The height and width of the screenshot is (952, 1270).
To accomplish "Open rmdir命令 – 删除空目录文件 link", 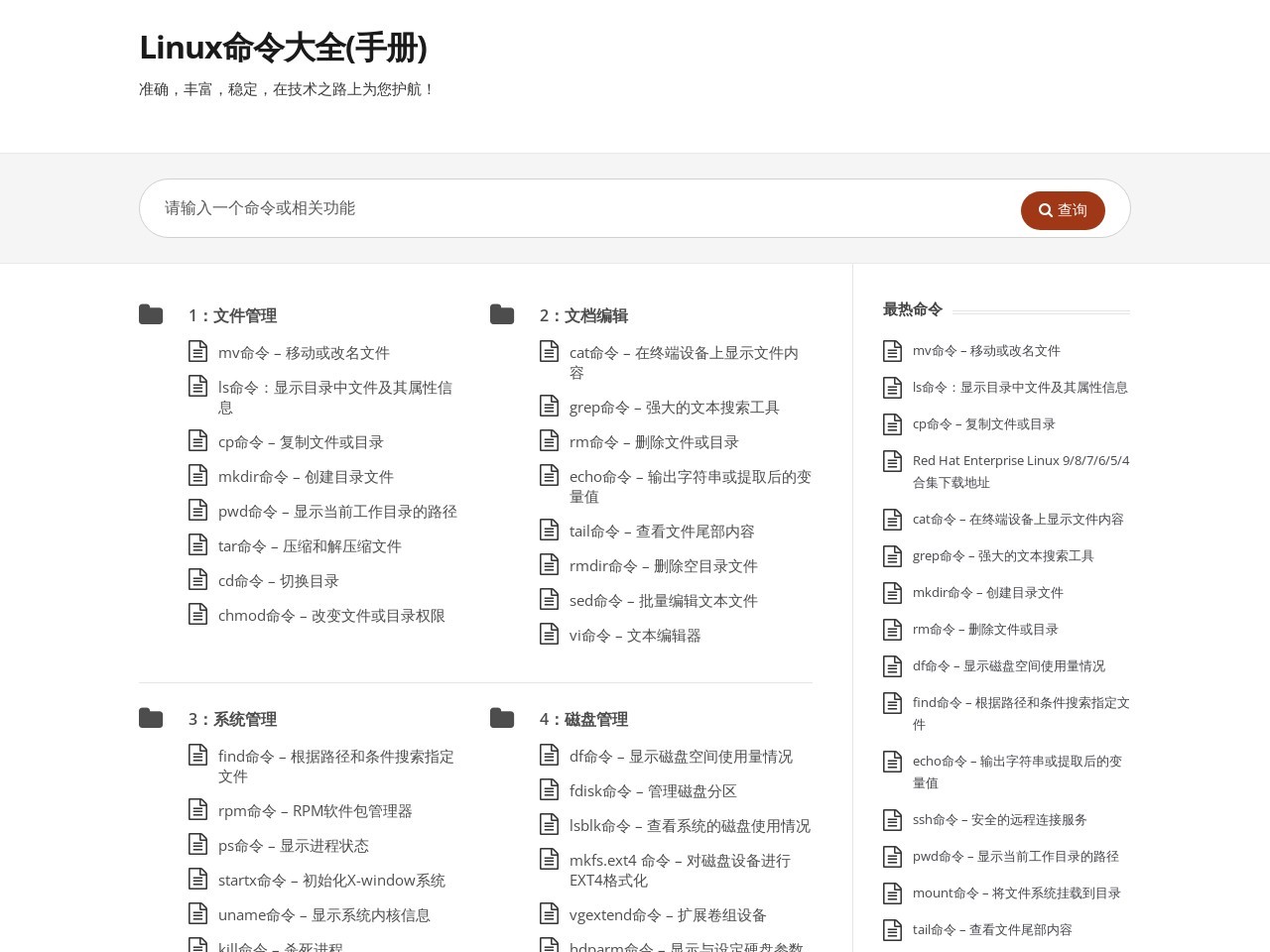I will click(x=664, y=566).
